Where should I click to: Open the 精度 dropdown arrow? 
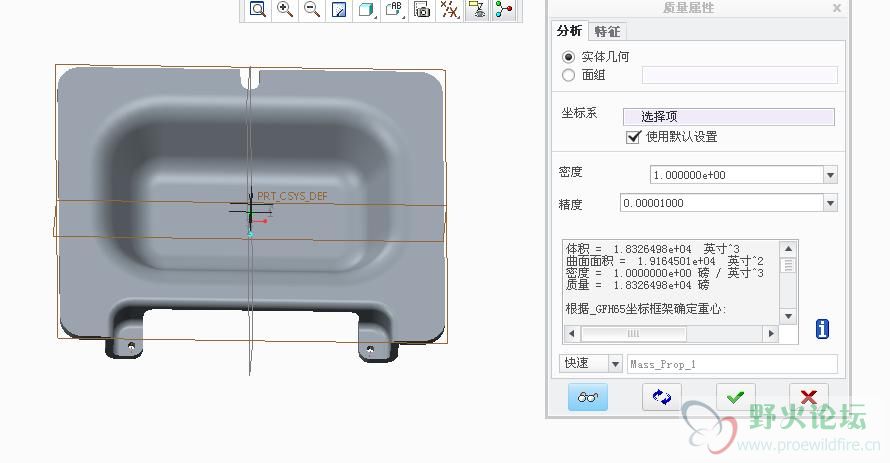point(830,203)
